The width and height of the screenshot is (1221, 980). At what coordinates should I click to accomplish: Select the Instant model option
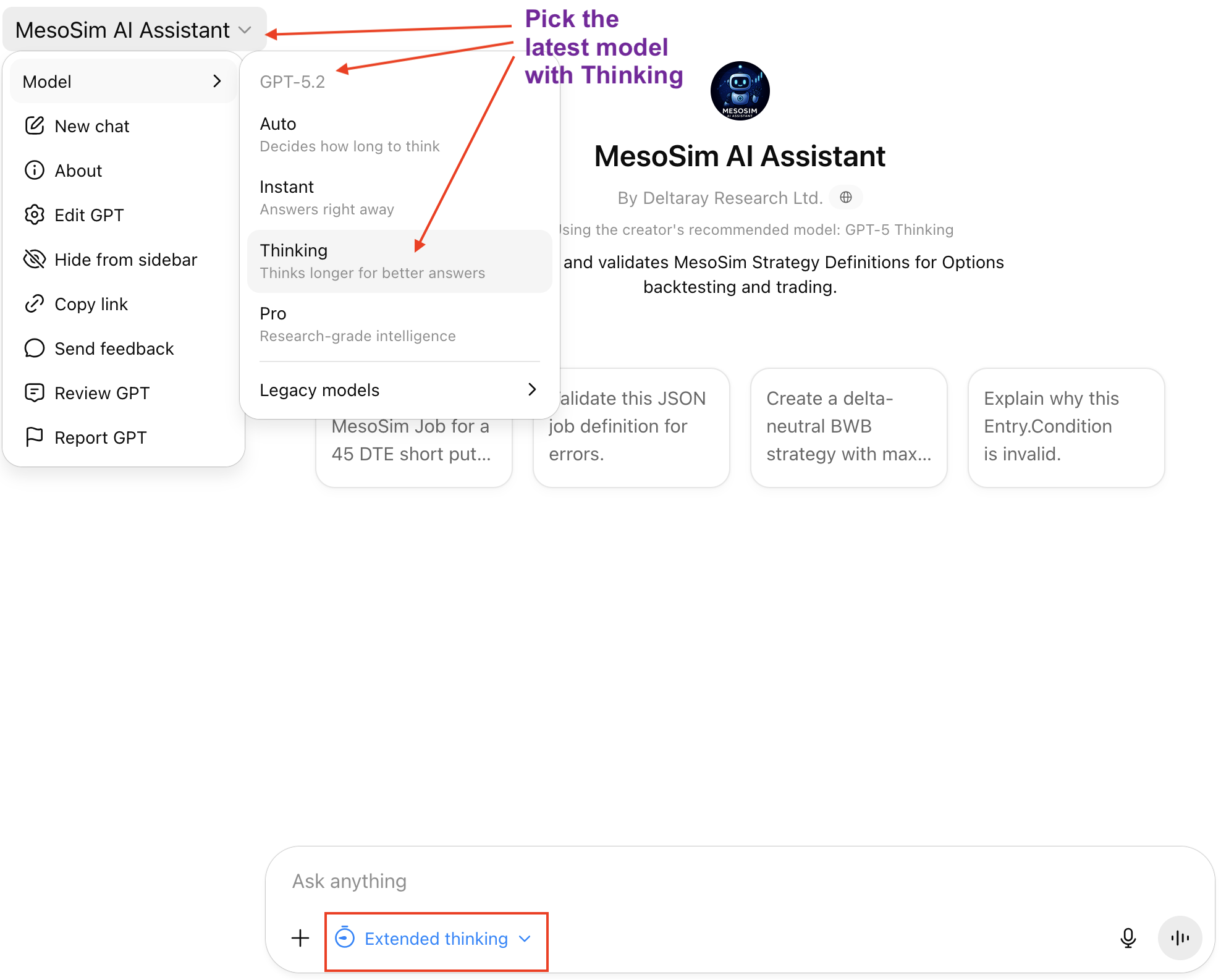(399, 198)
